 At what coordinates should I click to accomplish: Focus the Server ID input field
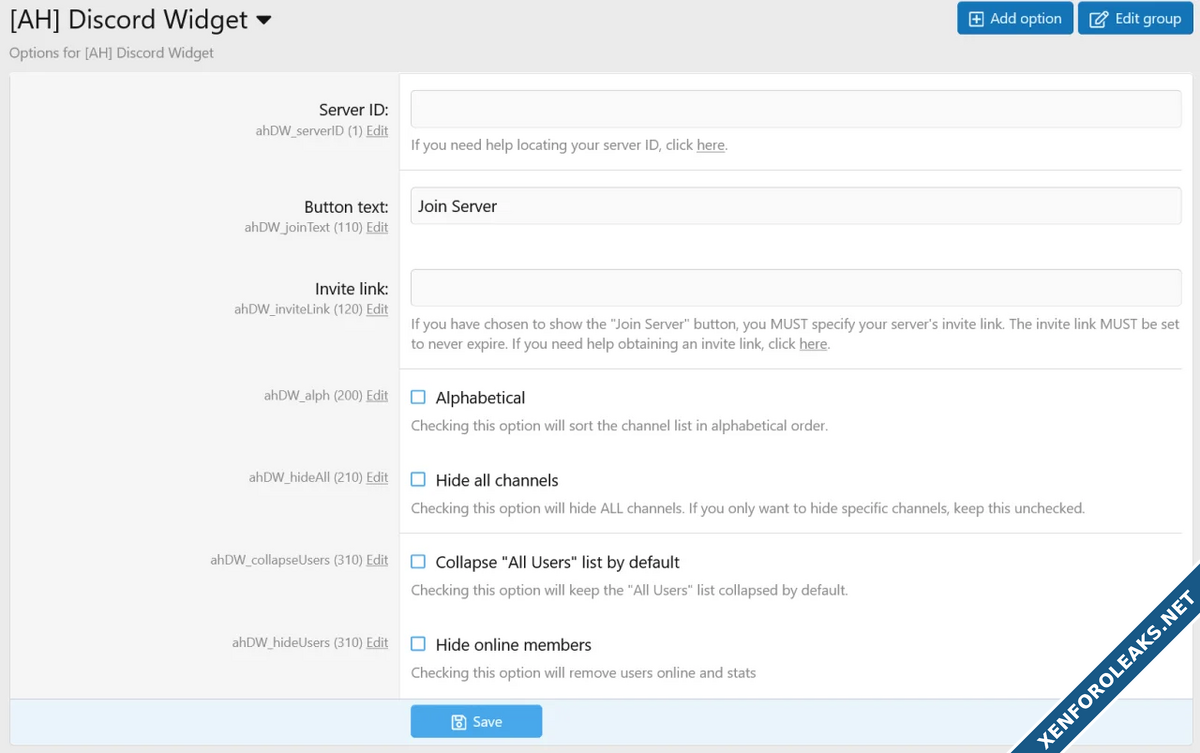tap(796, 109)
